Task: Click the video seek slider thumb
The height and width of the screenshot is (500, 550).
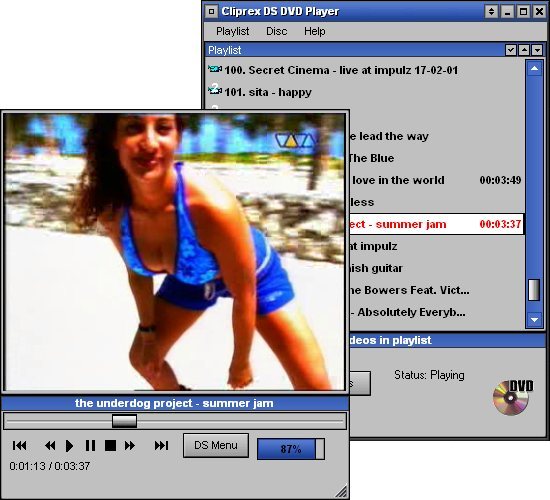Action: click(x=124, y=421)
